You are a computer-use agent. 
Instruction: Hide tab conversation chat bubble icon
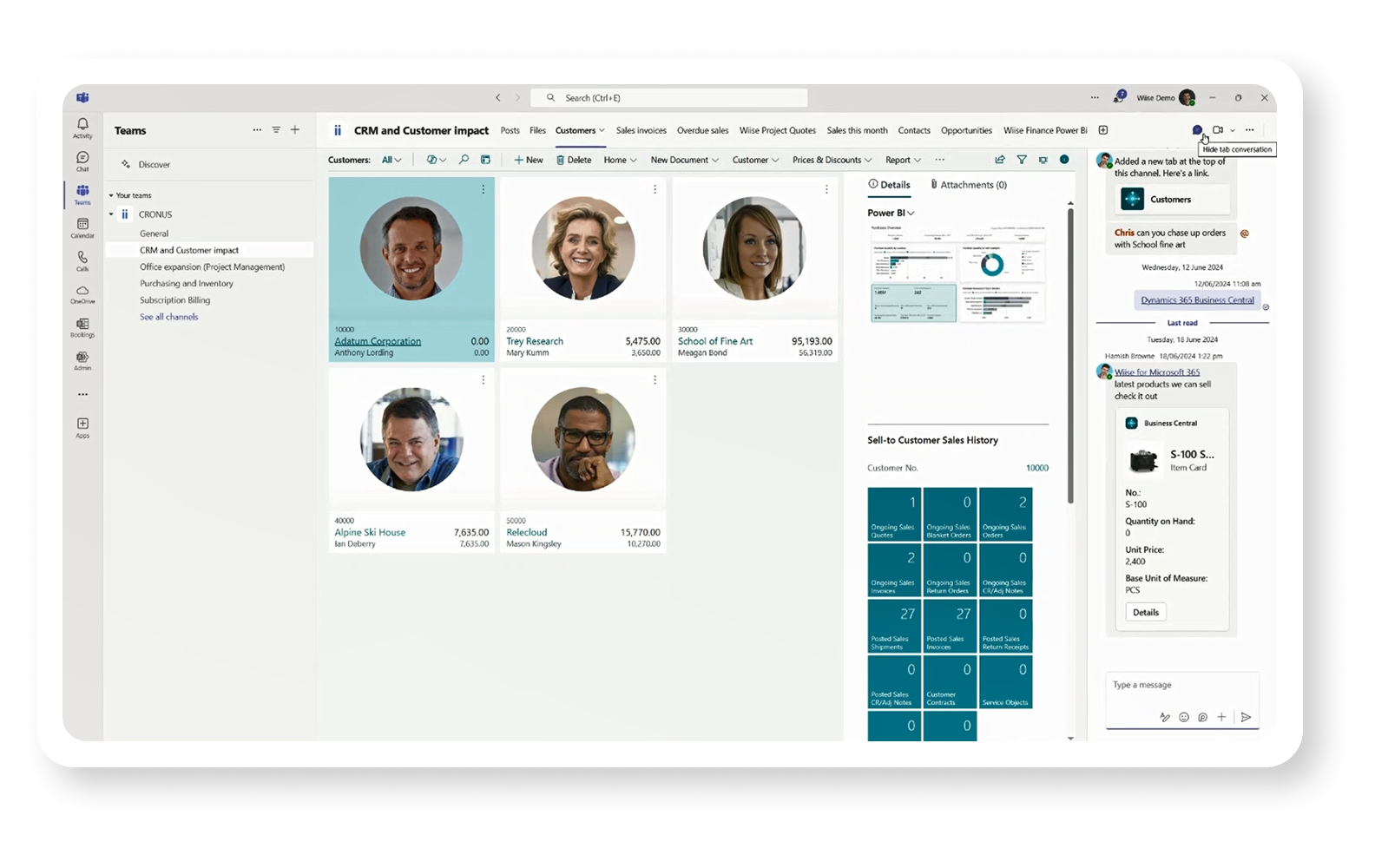(x=1197, y=130)
